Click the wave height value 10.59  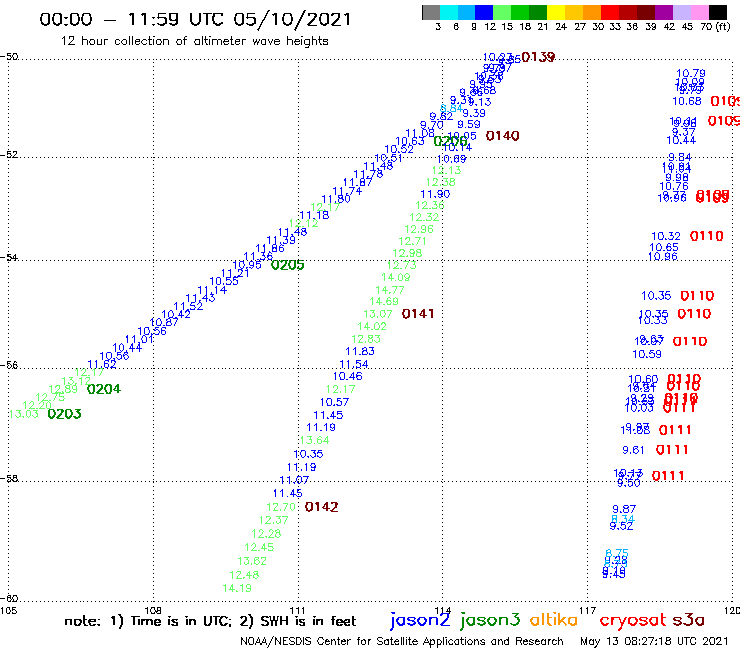coord(647,354)
